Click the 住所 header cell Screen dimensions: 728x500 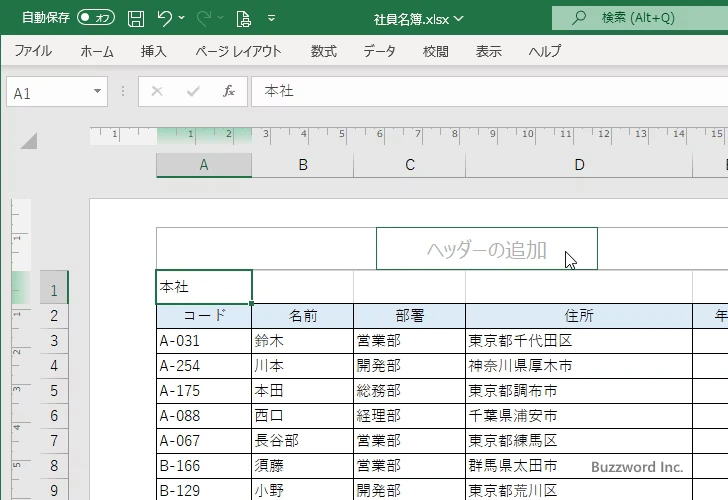579,316
